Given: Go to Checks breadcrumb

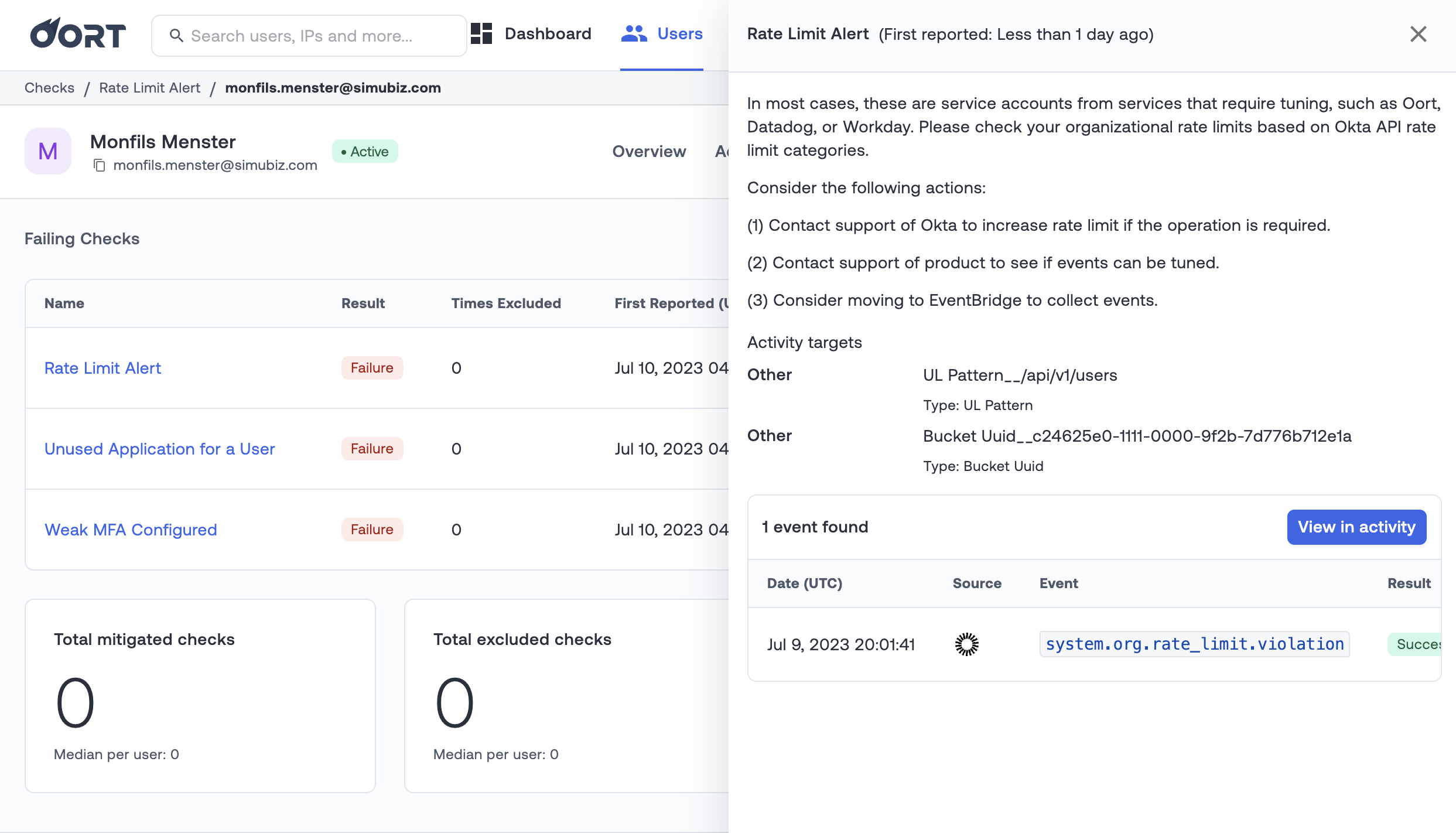Looking at the screenshot, I should (49, 88).
